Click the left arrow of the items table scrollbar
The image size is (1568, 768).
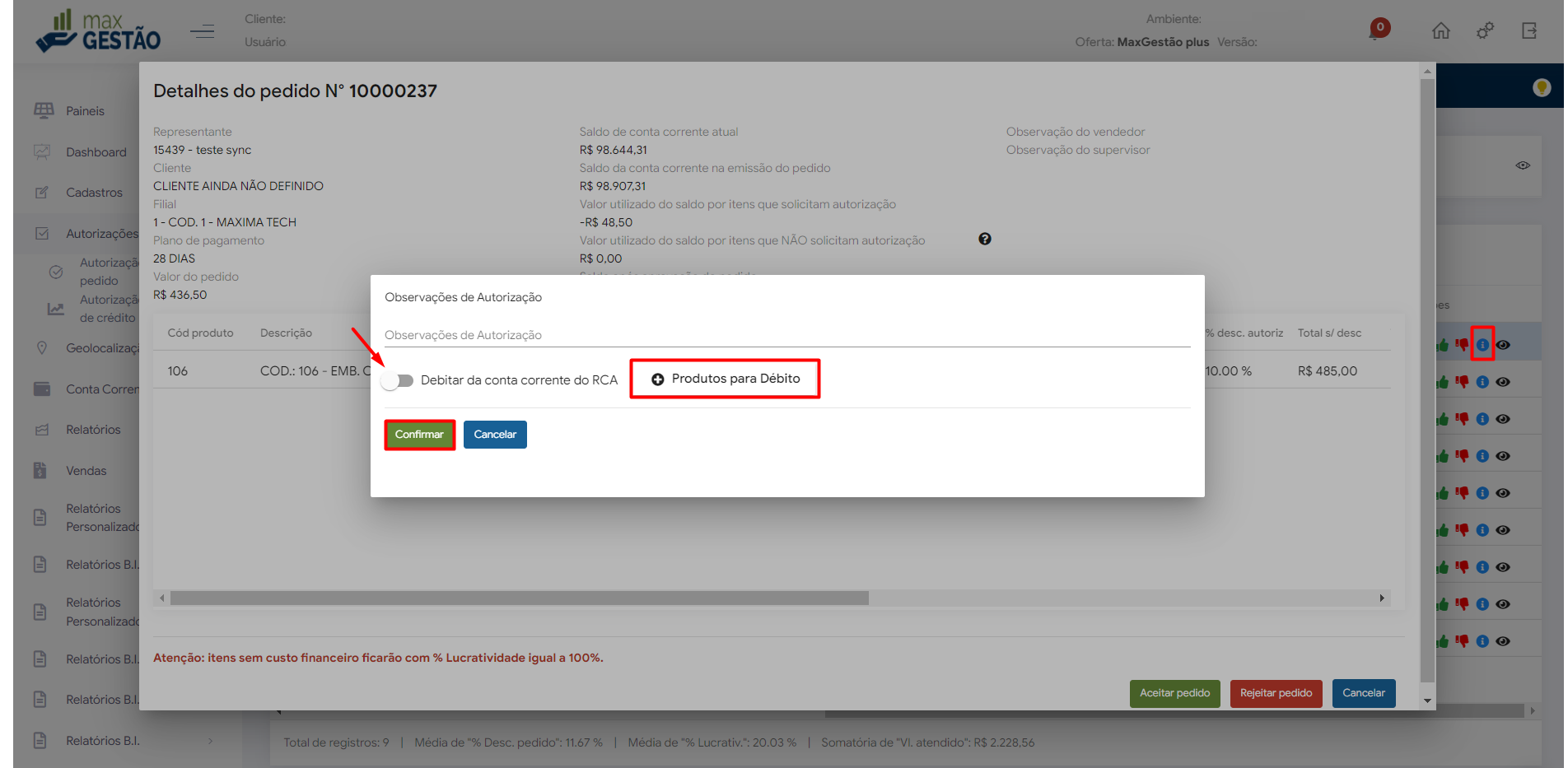click(x=162, y=598)
